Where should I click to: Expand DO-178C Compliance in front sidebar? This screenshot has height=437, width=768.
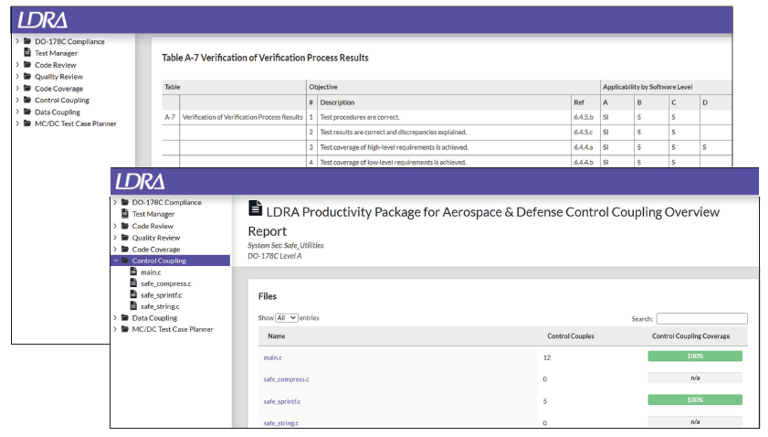[x=115, y=202]
